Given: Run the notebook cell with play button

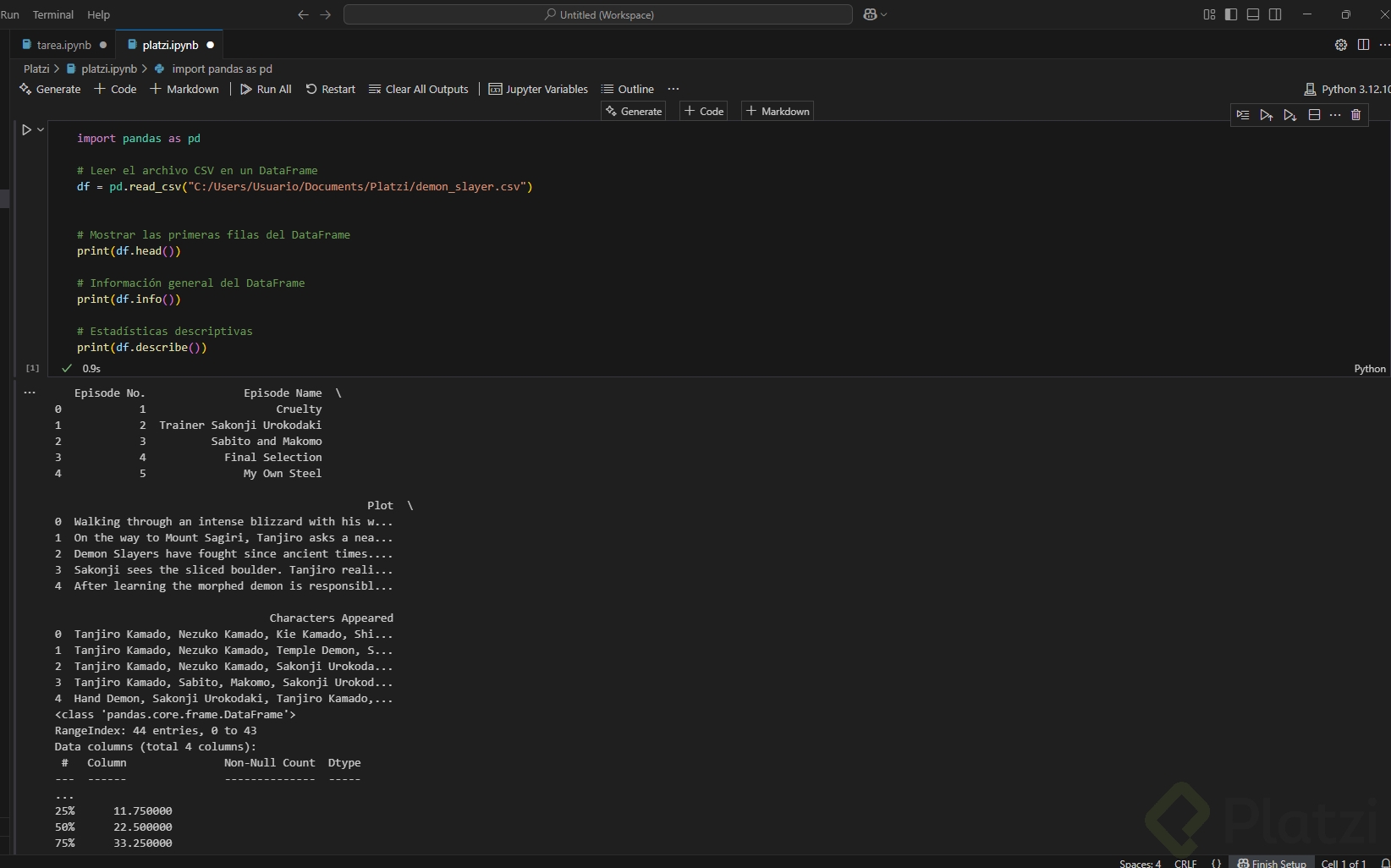Looking at the screenshot, I should [x=26, y=129].
